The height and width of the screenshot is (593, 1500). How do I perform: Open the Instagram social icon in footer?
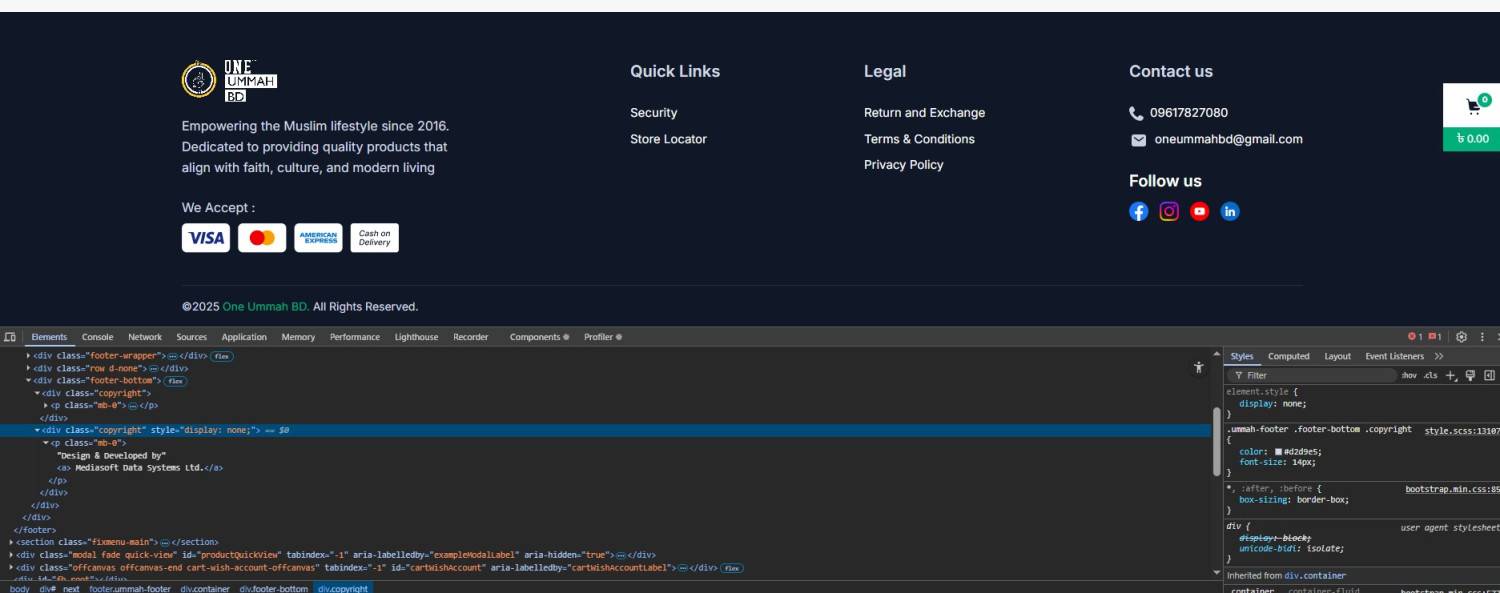click(1169, 211)
